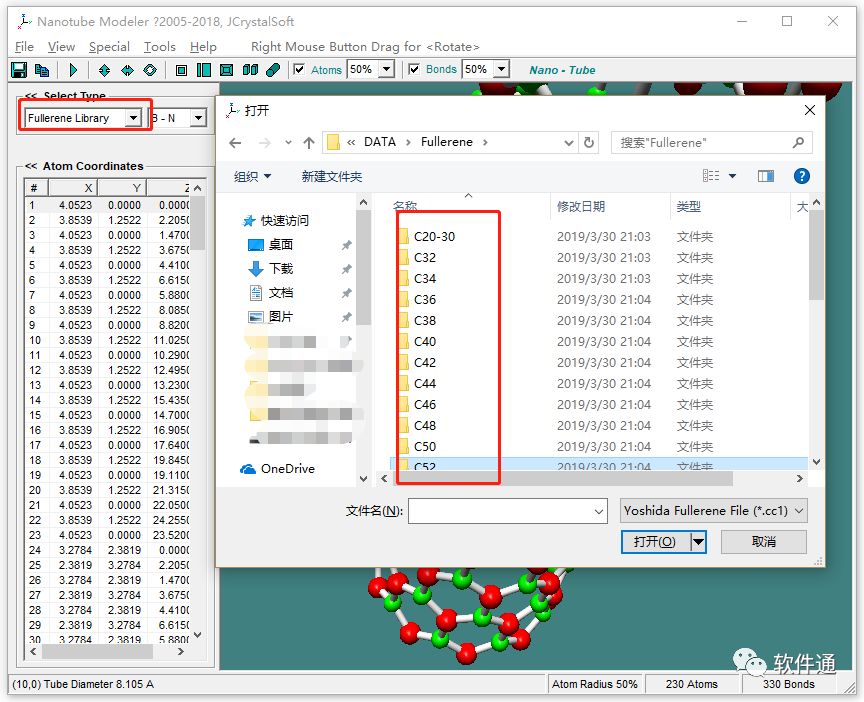Go up one folder level

[x=309, y=143]
